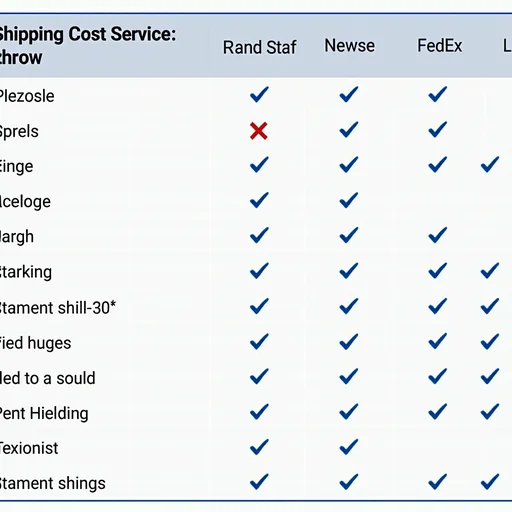
Task: Click FedEx checkmark in Jargh row
Action: click(x=438, y=235)
